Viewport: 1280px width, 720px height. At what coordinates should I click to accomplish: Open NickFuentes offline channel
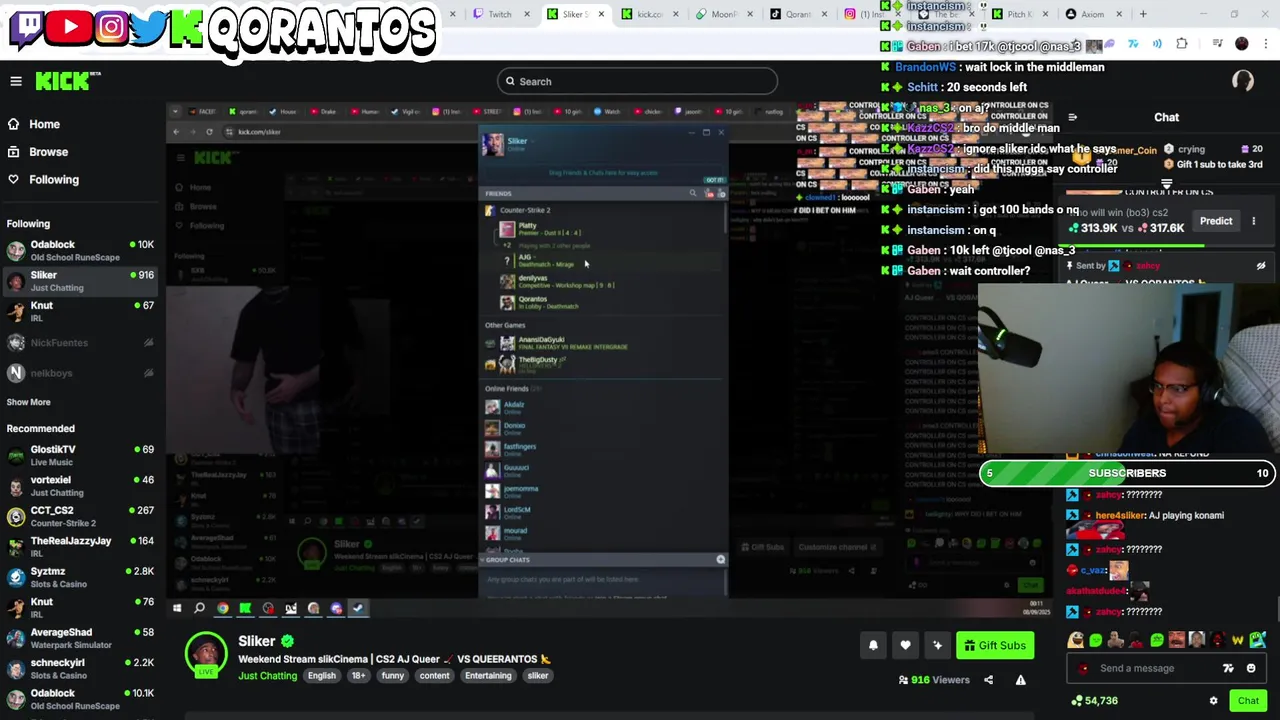click(x=80, y=342)
